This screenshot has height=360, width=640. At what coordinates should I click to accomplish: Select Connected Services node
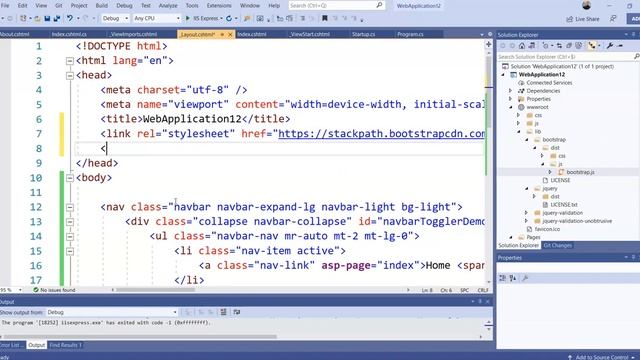pyautogui.click(x=549, y=82)
